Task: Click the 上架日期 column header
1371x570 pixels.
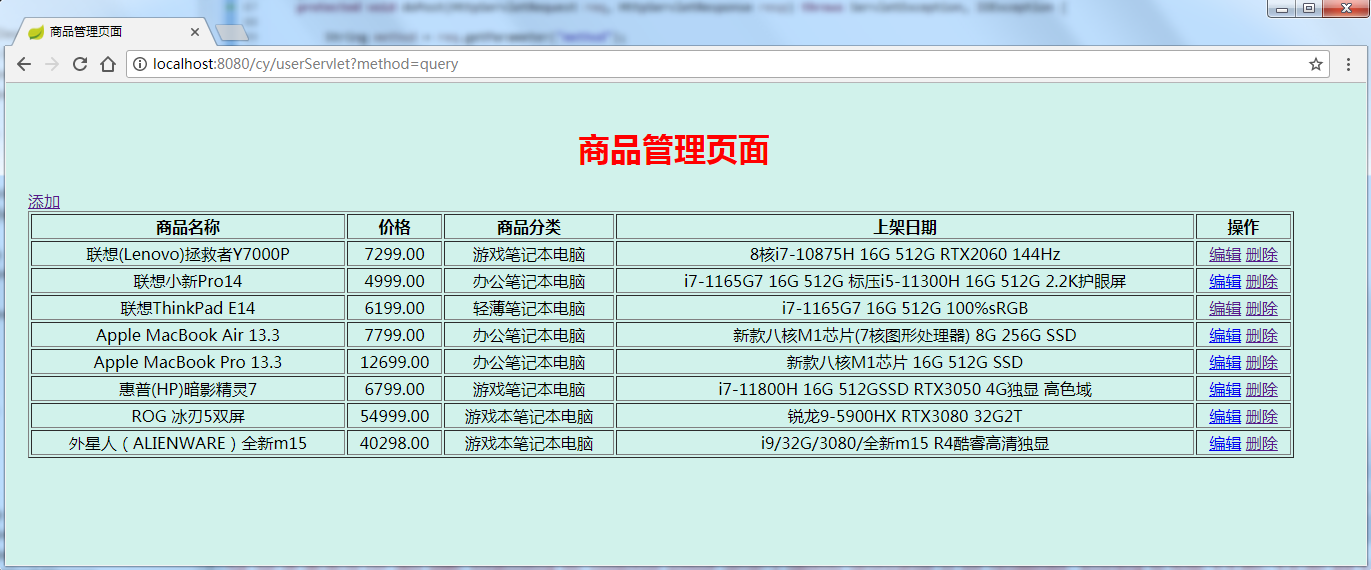Action: coord(905,227)
